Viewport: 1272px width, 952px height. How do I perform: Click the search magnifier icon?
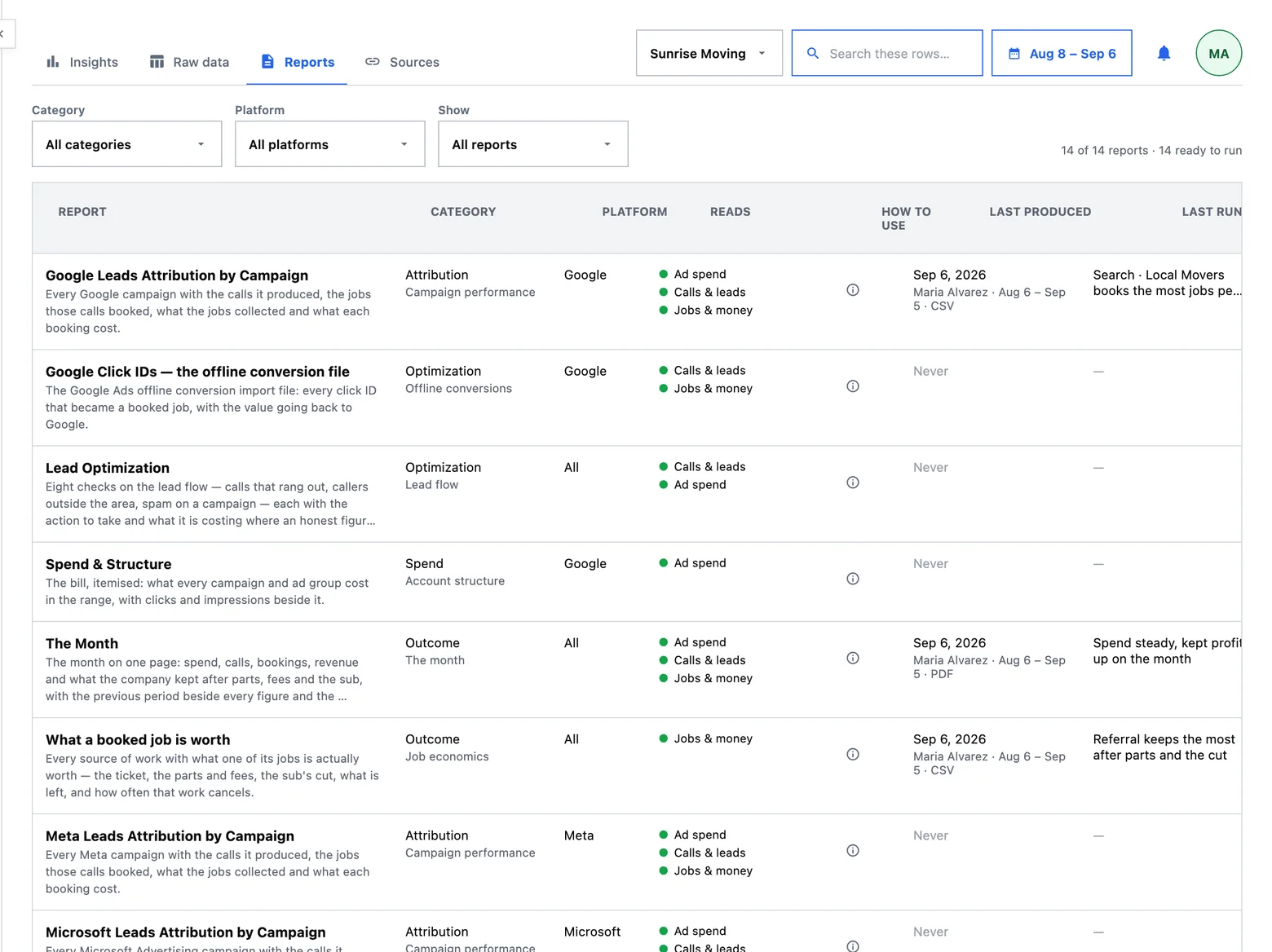pos(813,53)
